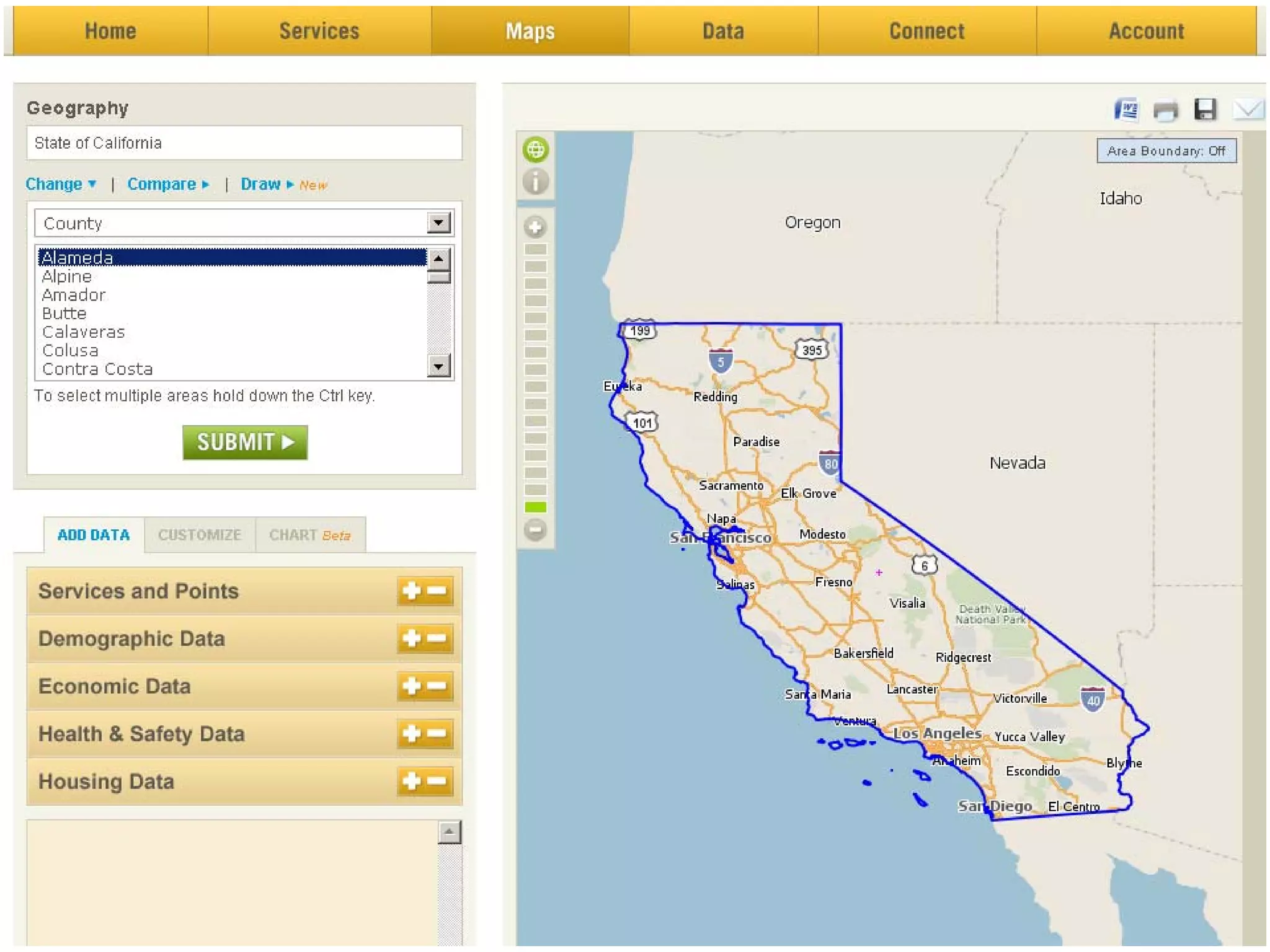Collapse Demographic Data with minus button
Viewport: 1270px width, 952px height.
pos(438,638)
